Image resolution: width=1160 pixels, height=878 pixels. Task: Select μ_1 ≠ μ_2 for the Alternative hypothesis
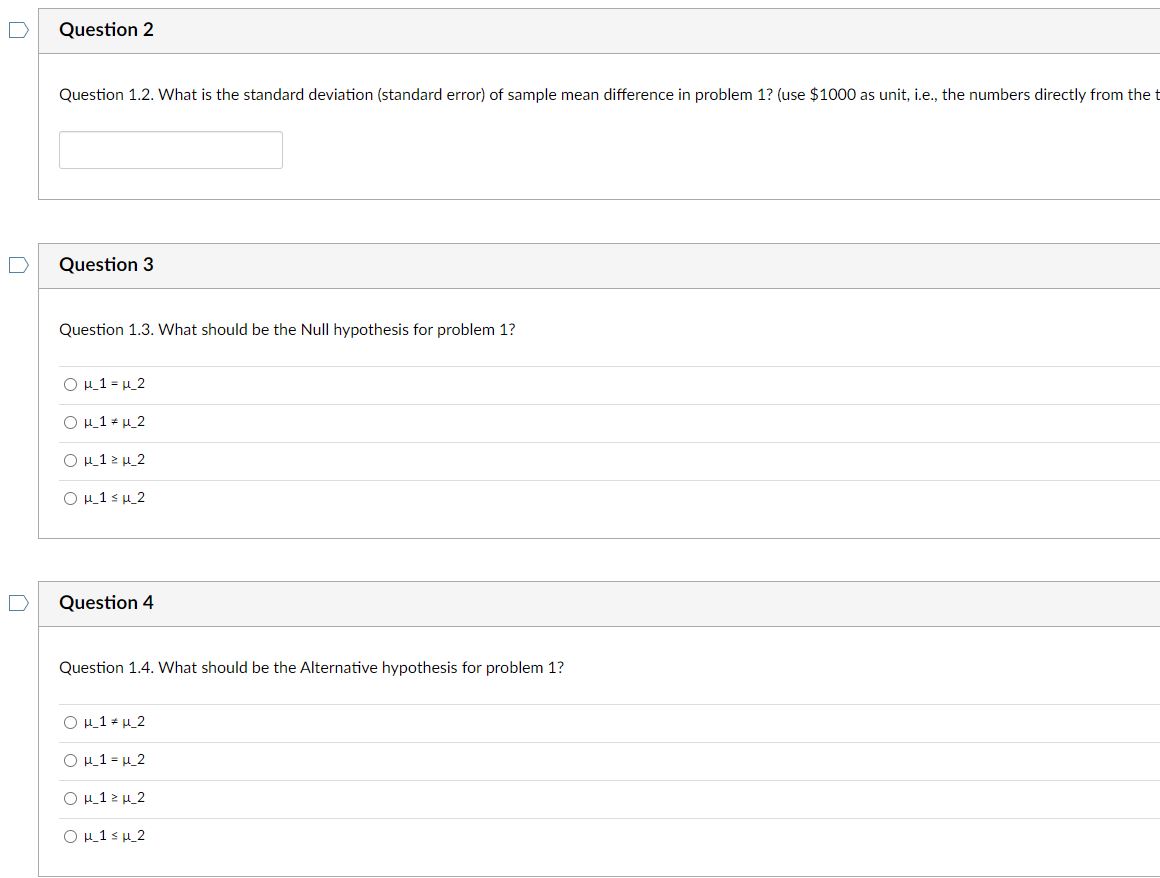[x=69, y=720]
